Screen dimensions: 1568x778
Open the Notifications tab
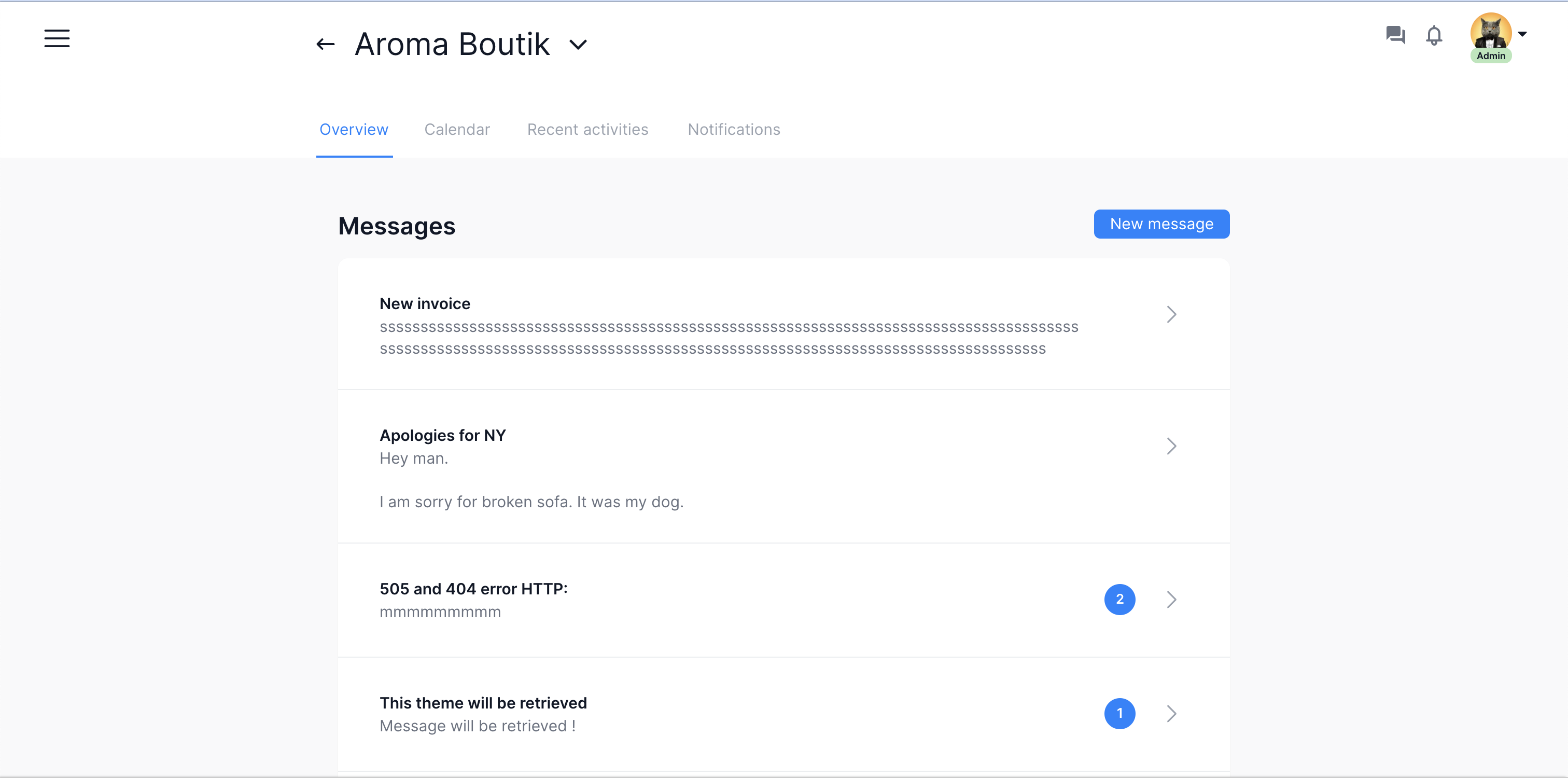(x=734, y=129)
